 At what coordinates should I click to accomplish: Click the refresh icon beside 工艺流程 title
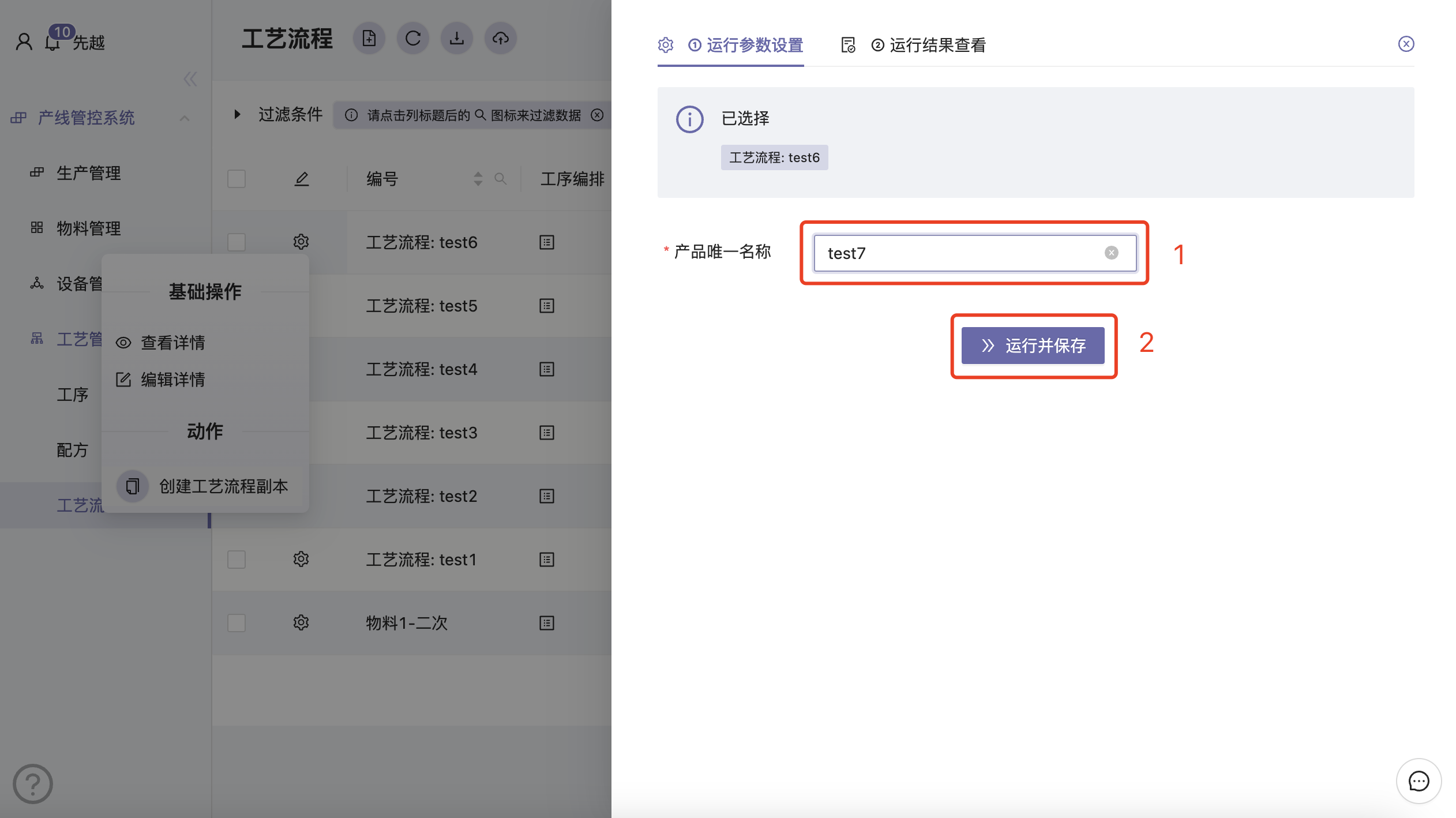[x=413, y=39]
